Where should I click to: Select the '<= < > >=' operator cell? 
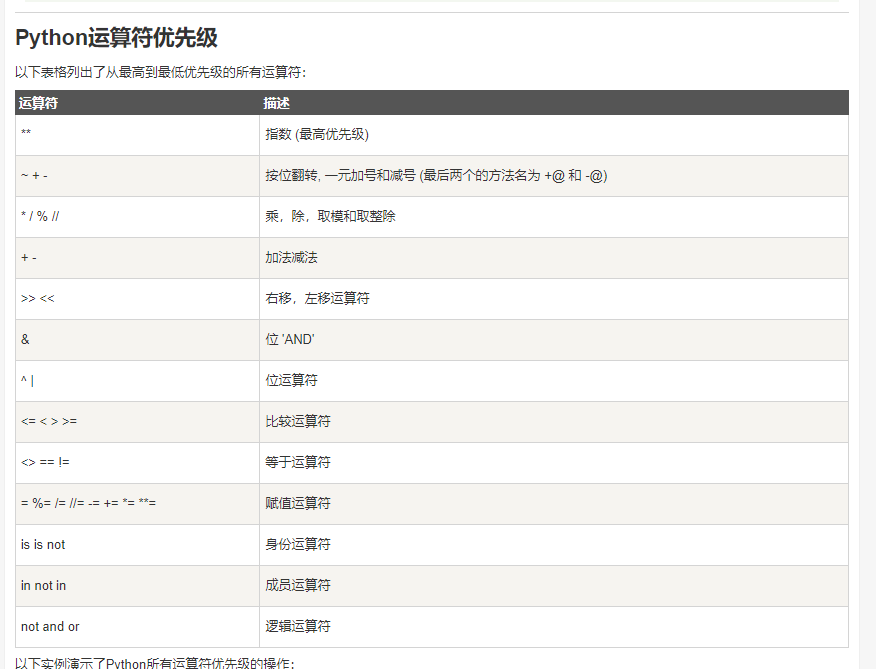(x=137, y=422)
